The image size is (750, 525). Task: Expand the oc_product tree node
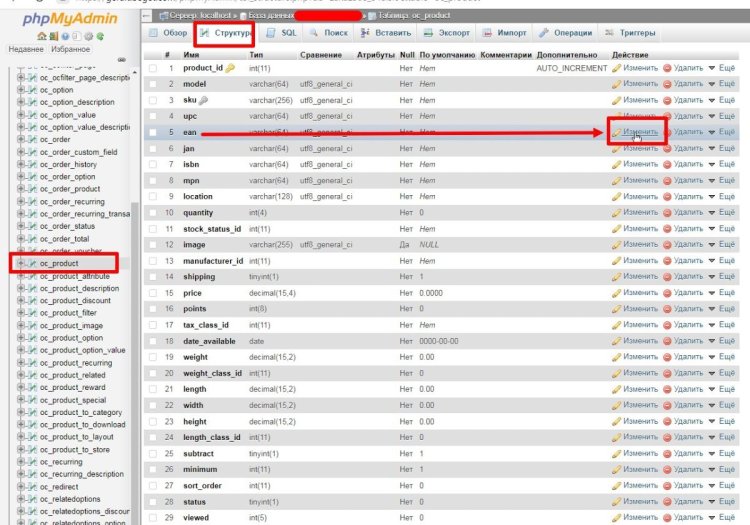point(21,263)
